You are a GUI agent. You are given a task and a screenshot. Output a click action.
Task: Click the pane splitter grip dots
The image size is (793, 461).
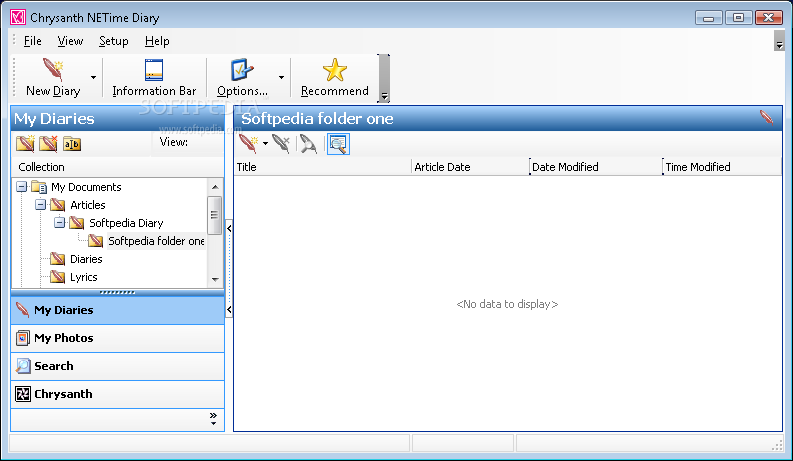(x=117, y=292)
